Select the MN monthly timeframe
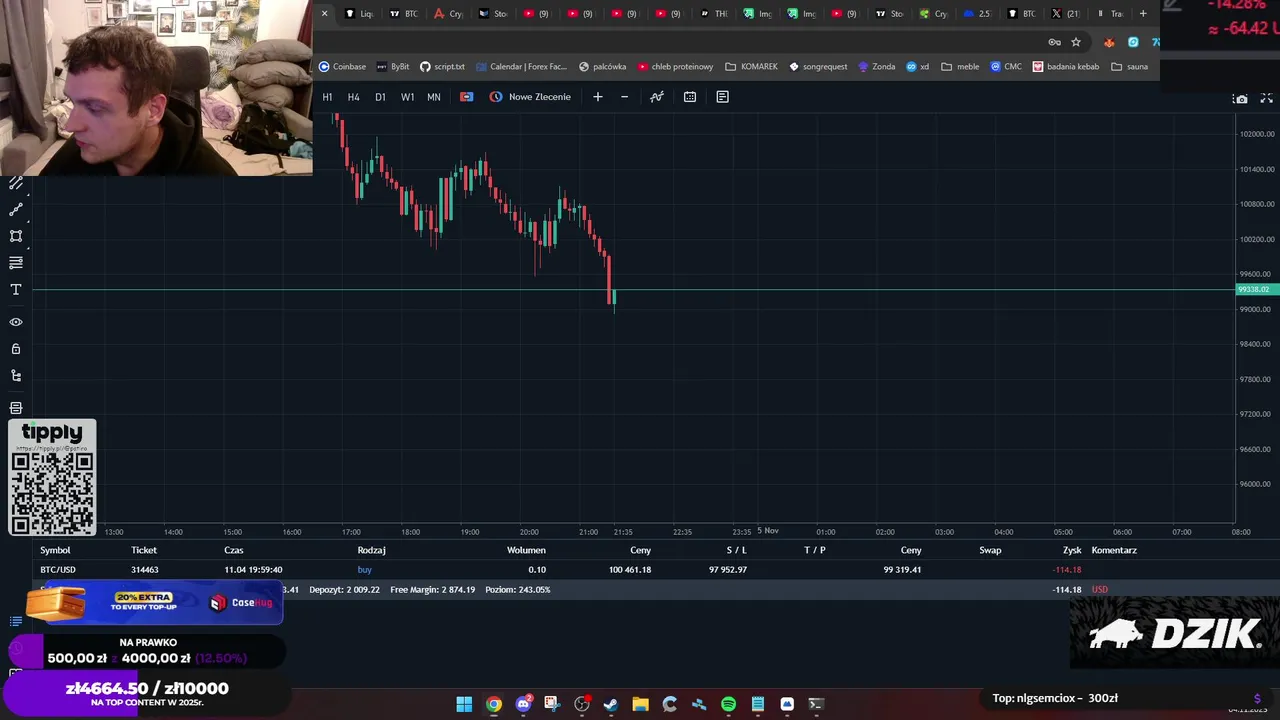This screenshot has width=1280, height=720. click(434, 97)
